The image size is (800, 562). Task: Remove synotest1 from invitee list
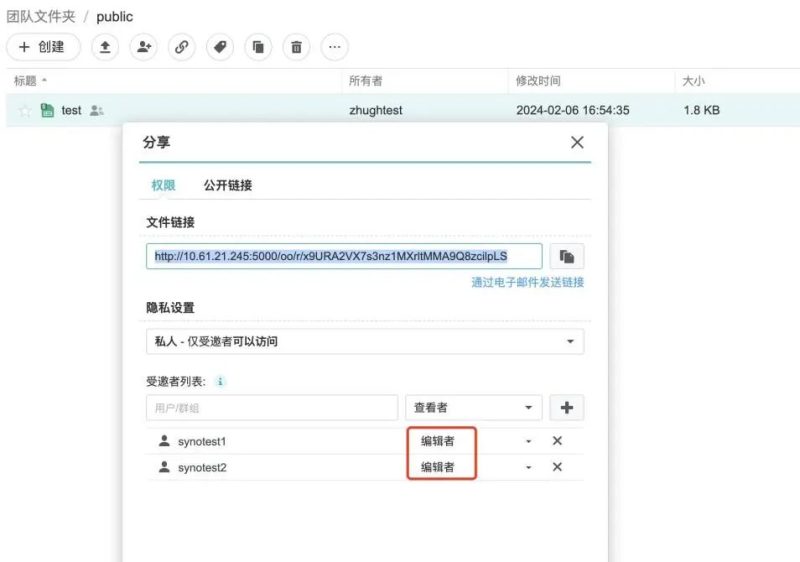(x=557, y=441)
